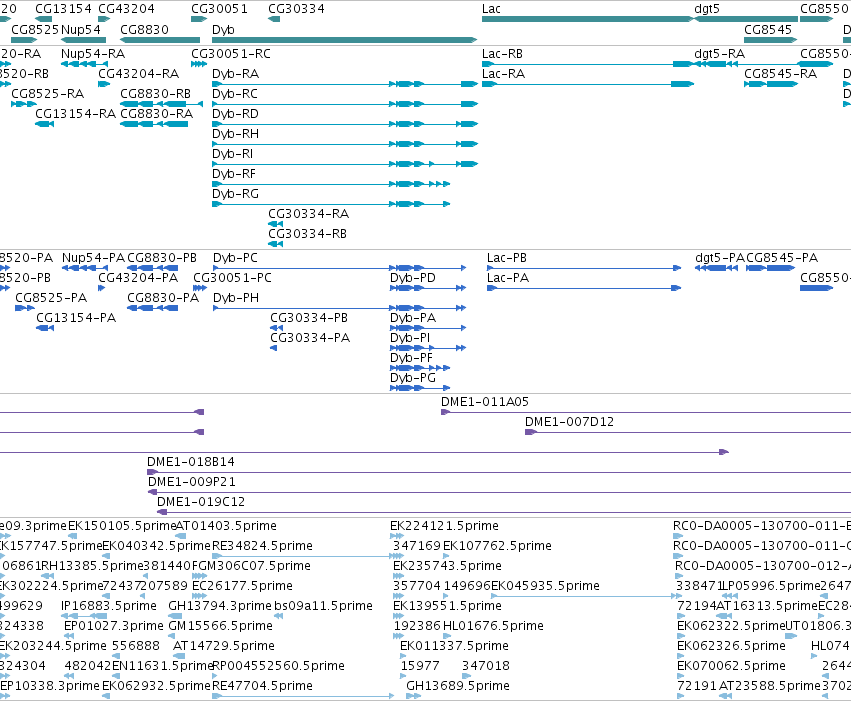
Task: Select the GH13689.5prime EST label
Action: point(458,686)
